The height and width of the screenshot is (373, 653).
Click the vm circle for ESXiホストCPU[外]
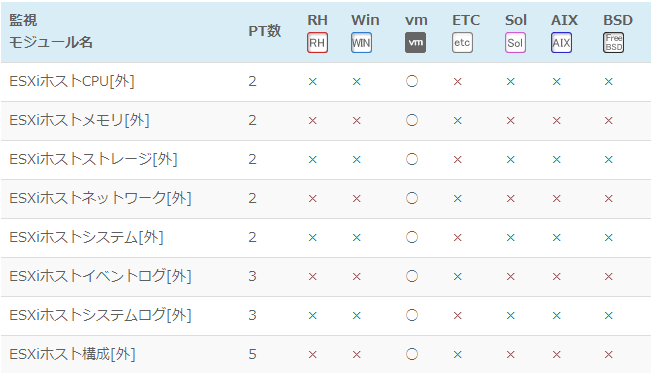click(x=412, y=81)
